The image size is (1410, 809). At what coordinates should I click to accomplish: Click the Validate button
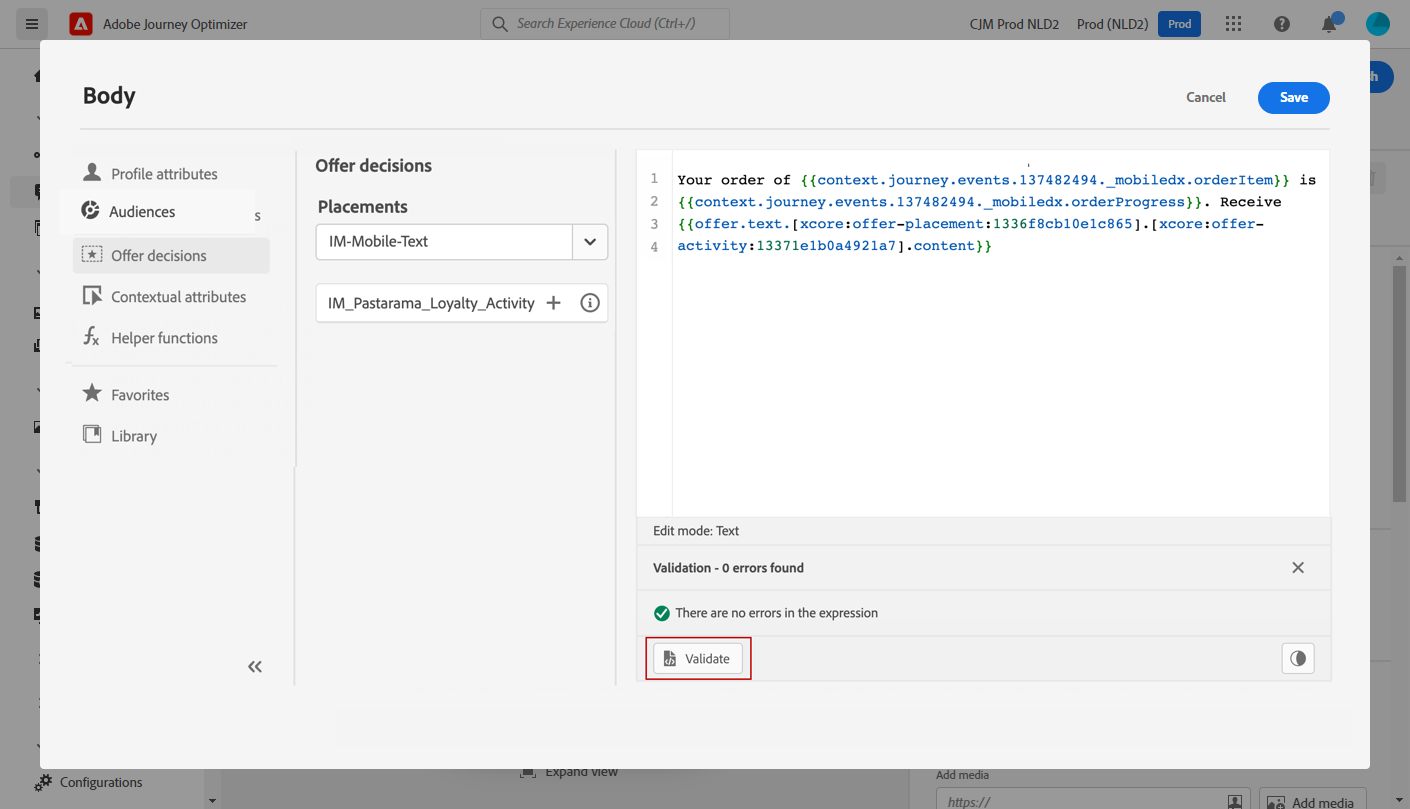click(x=698, y=659)
